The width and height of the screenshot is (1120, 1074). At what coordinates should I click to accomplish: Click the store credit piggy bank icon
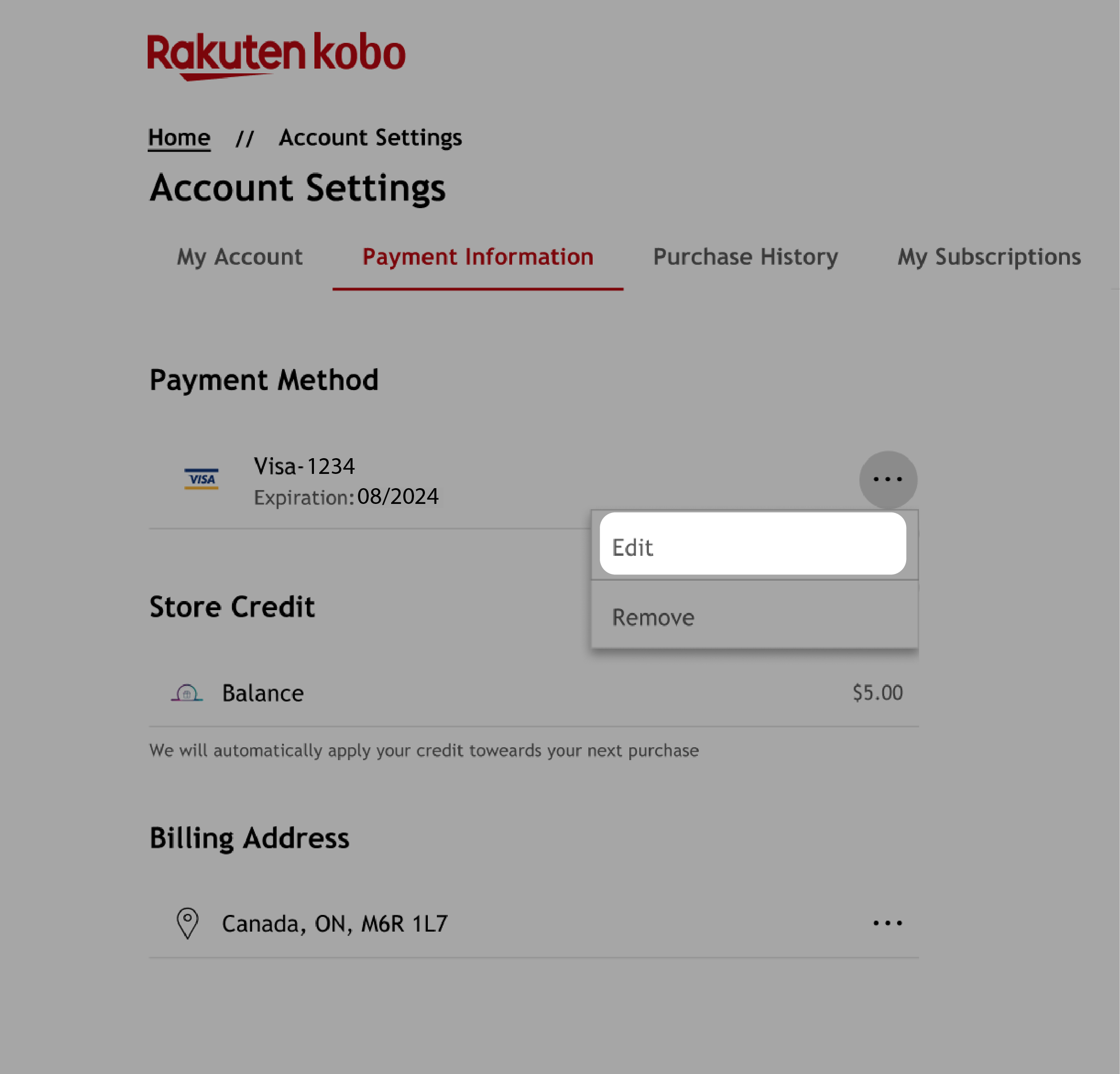187,692
